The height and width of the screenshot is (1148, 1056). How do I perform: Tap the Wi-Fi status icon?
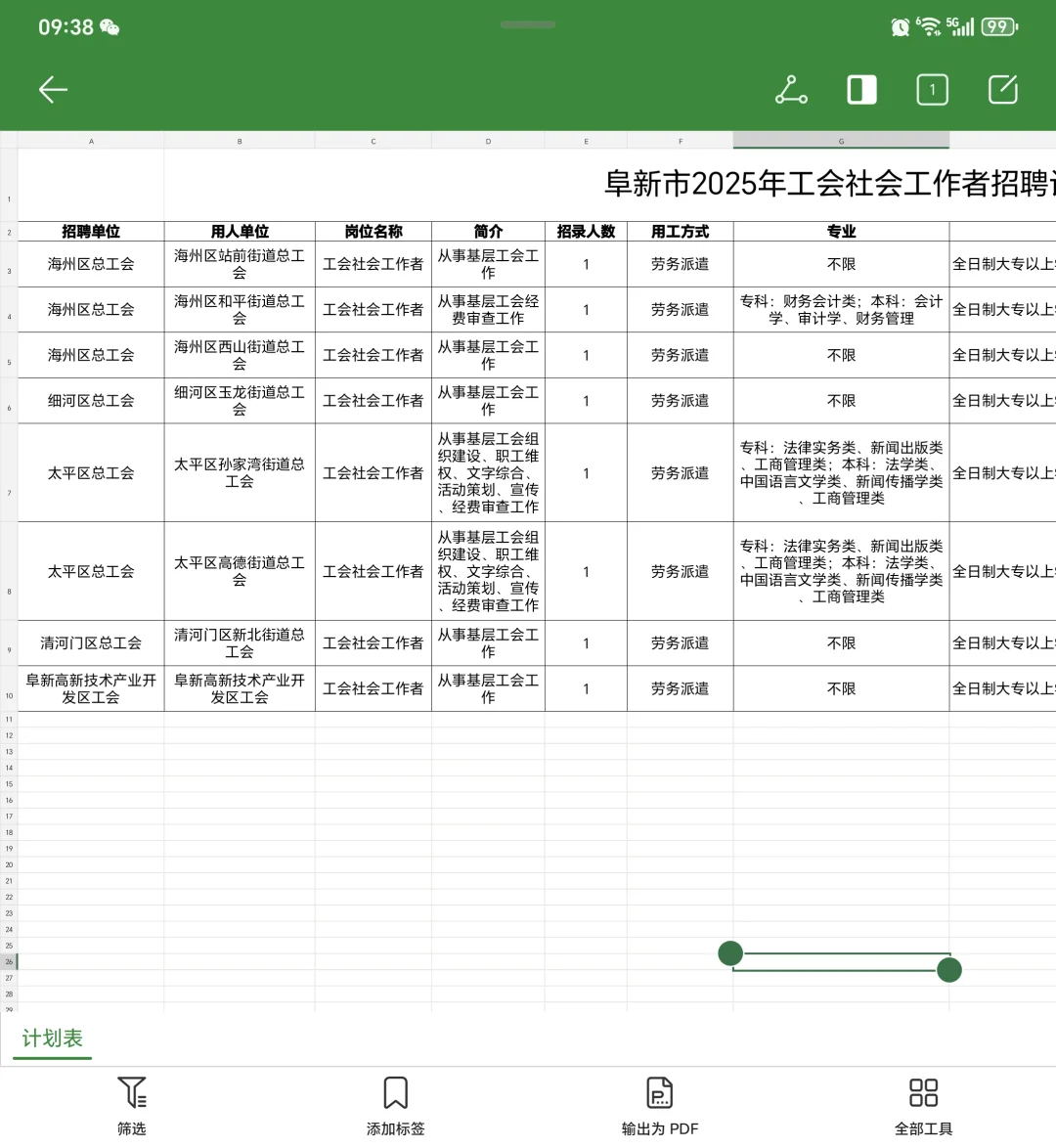point(929,27)
